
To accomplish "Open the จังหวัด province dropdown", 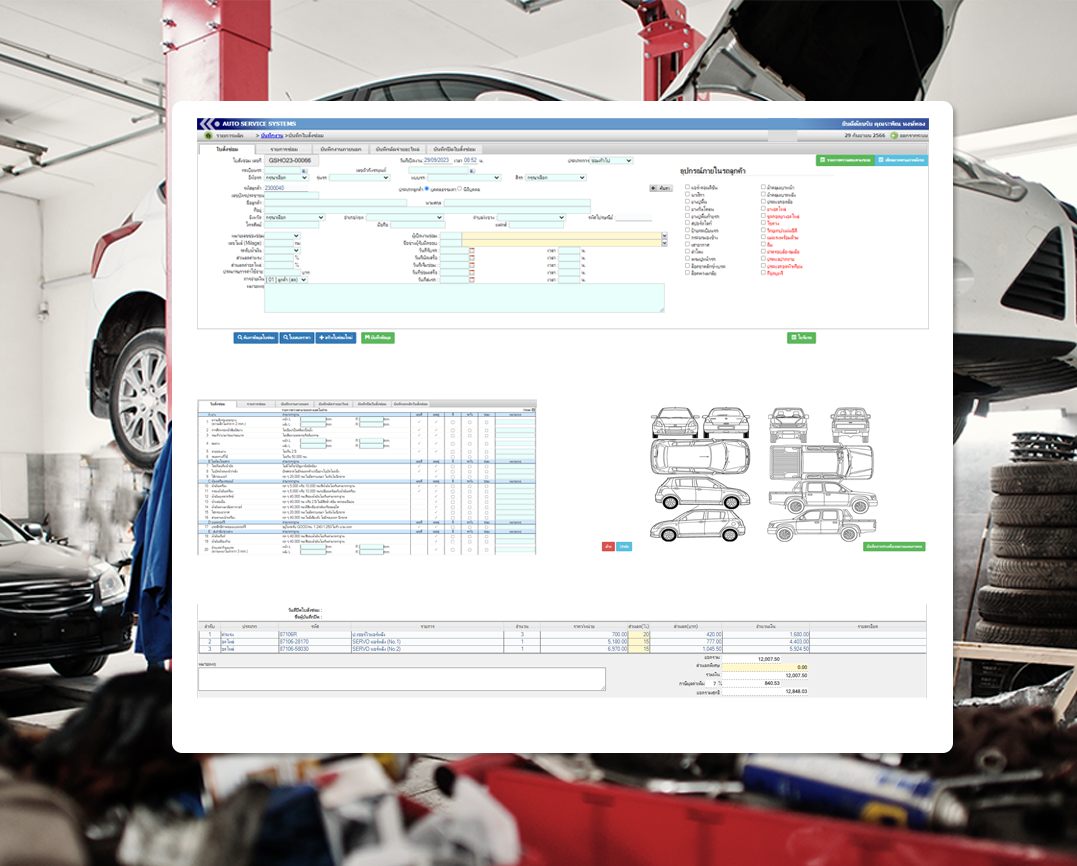I will tap(294, 218).
